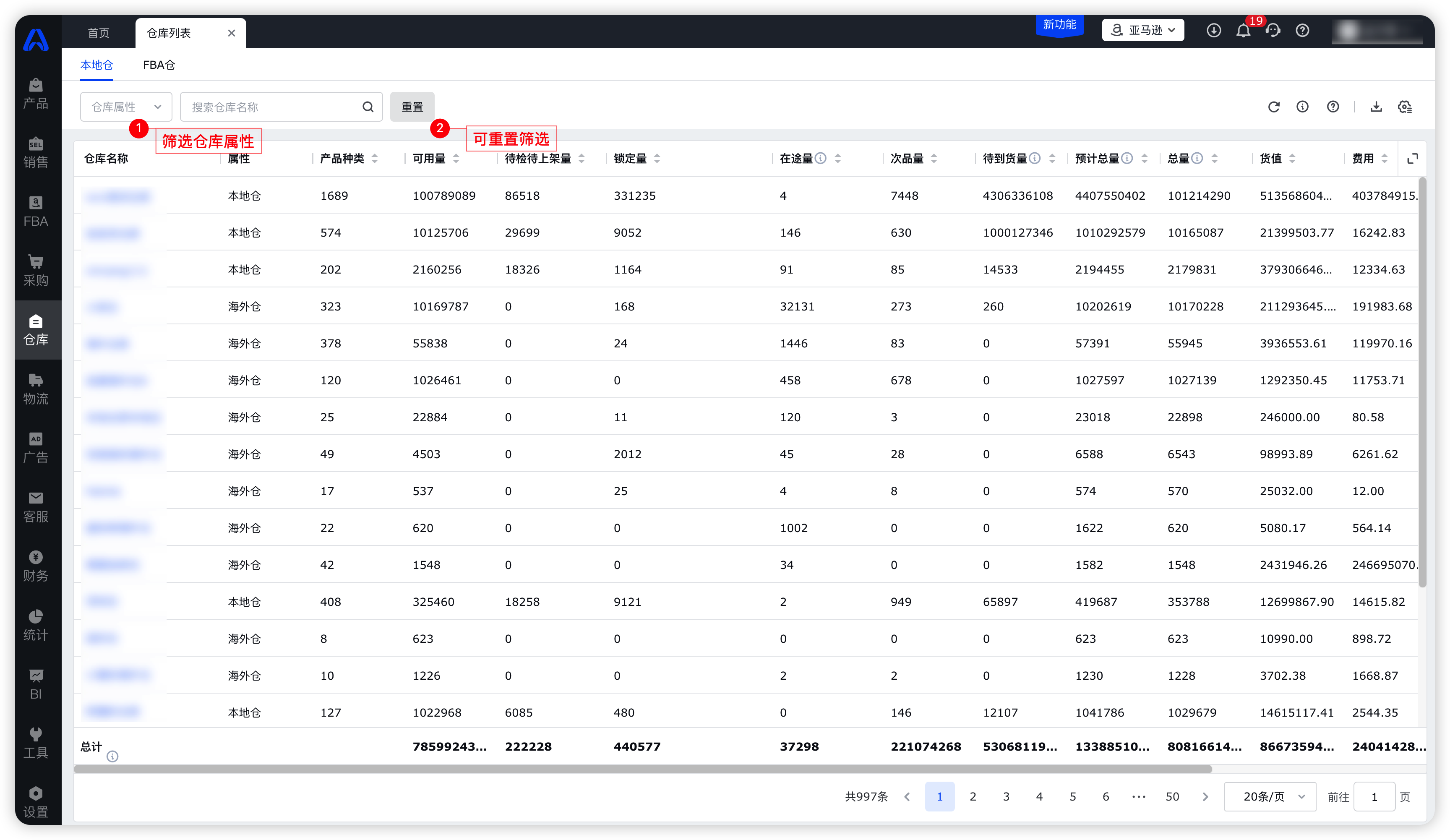
Task: Open the 财务 sidebar module
Action: 36,566
